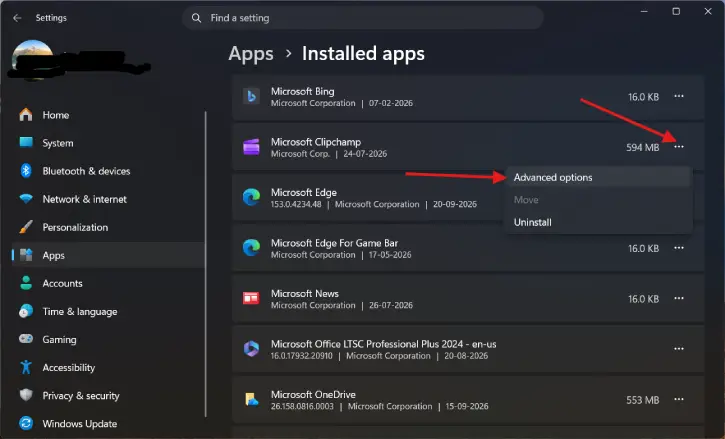
Task: Click the Microsoft OneDrive app icon
Action: tap(252, 399)
